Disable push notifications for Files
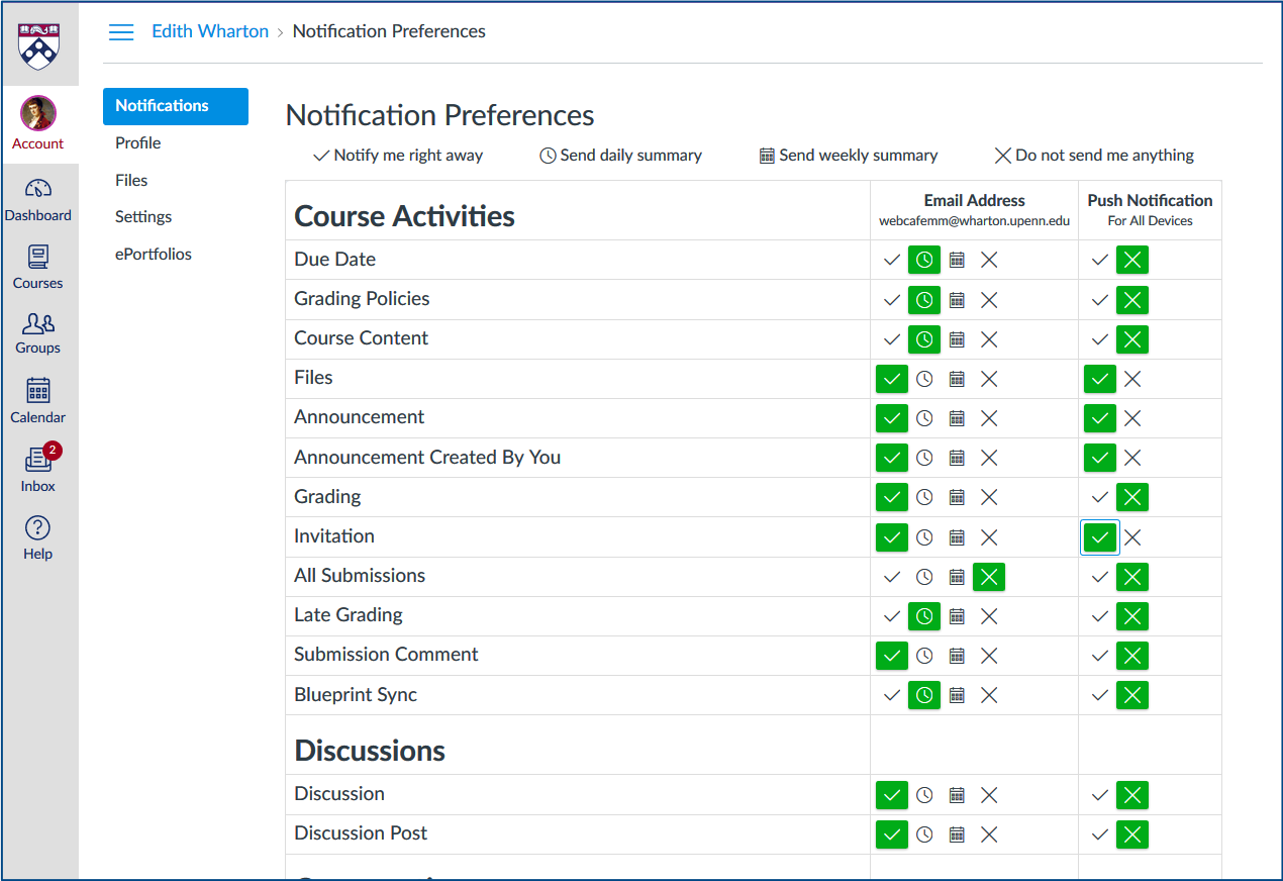 (x=1132, y=379)
